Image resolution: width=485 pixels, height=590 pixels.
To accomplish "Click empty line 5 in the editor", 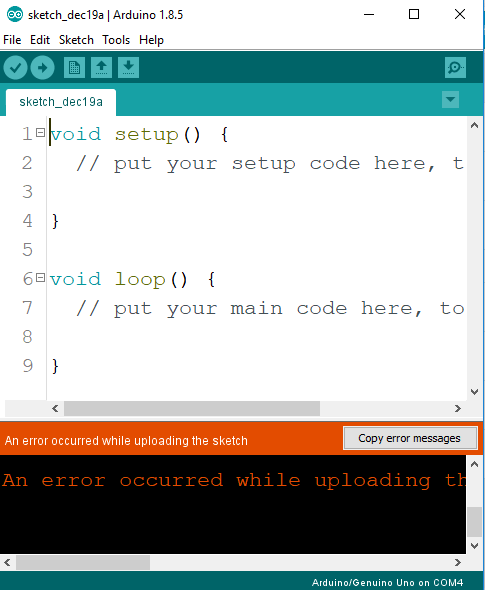I will click(256, 250).
